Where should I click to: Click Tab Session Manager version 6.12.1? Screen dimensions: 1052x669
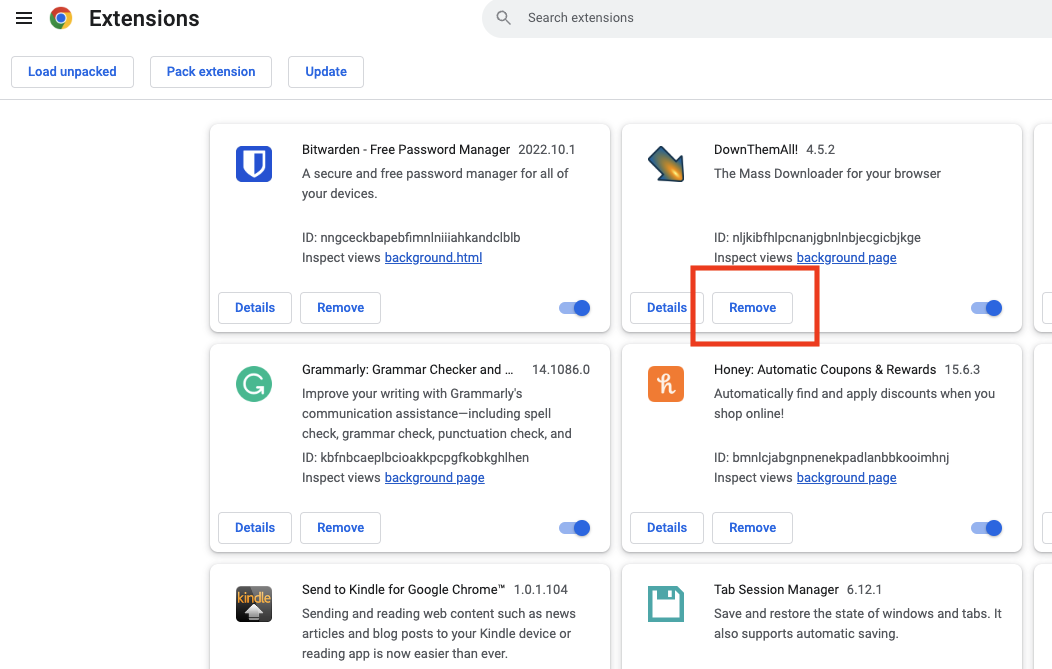[x=864, y=590]
